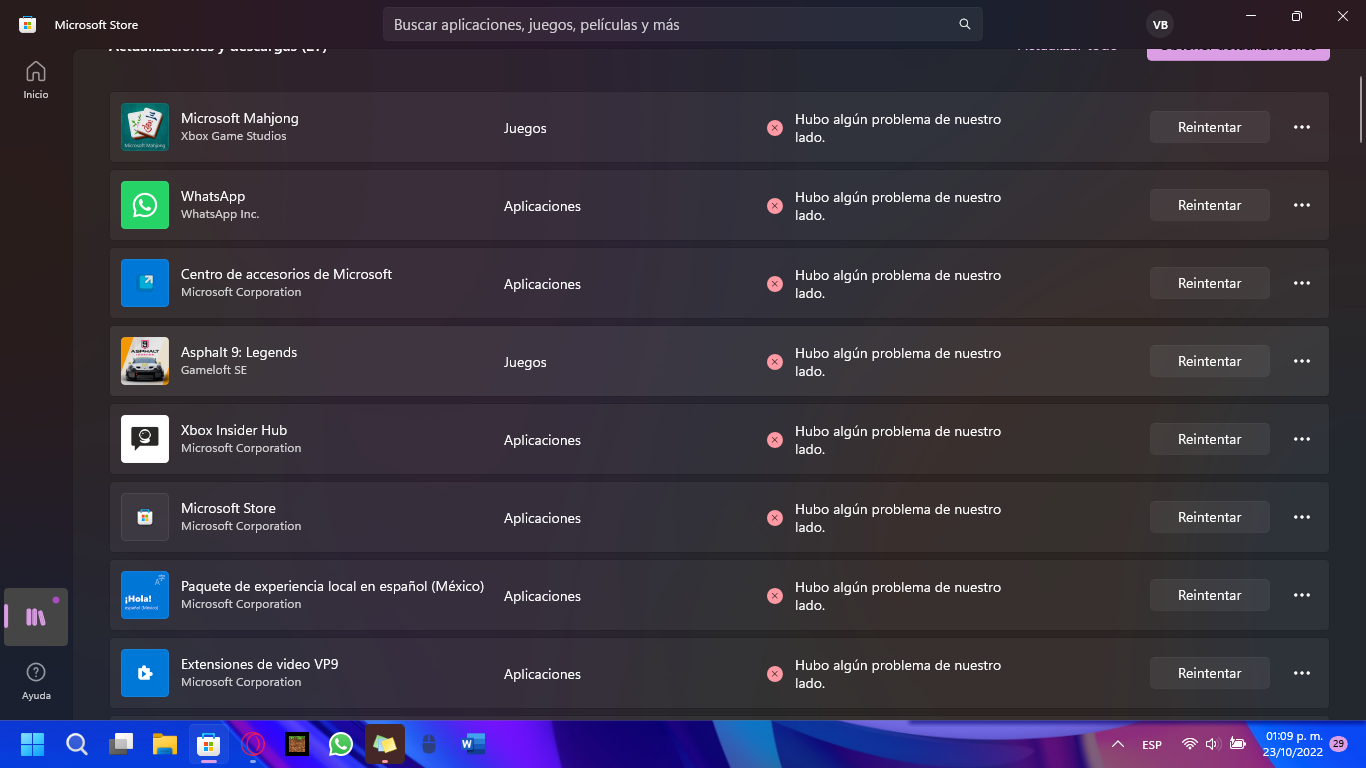Click Reintentar in the Microsoft Store row
This screenshot has height=768, width=1366.
pos(1210,517)
